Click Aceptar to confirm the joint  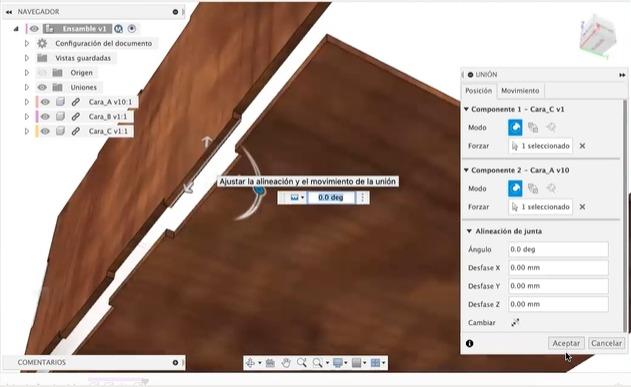click(566, 344)
